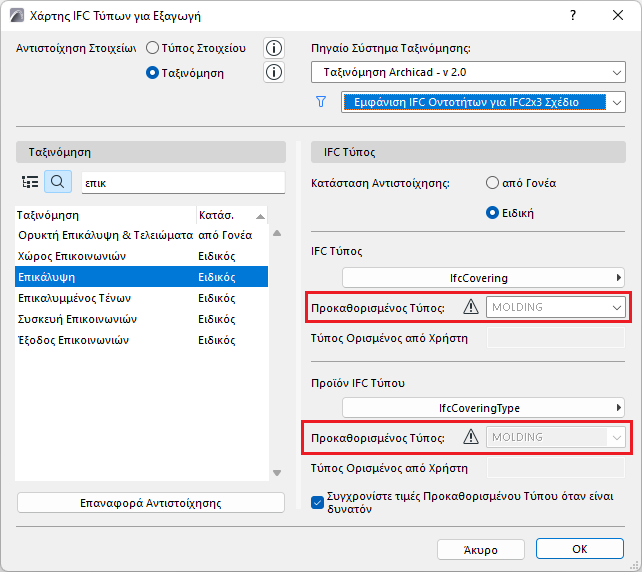
Task: Open the IfcCovering type selector
Action: point(484,278)
